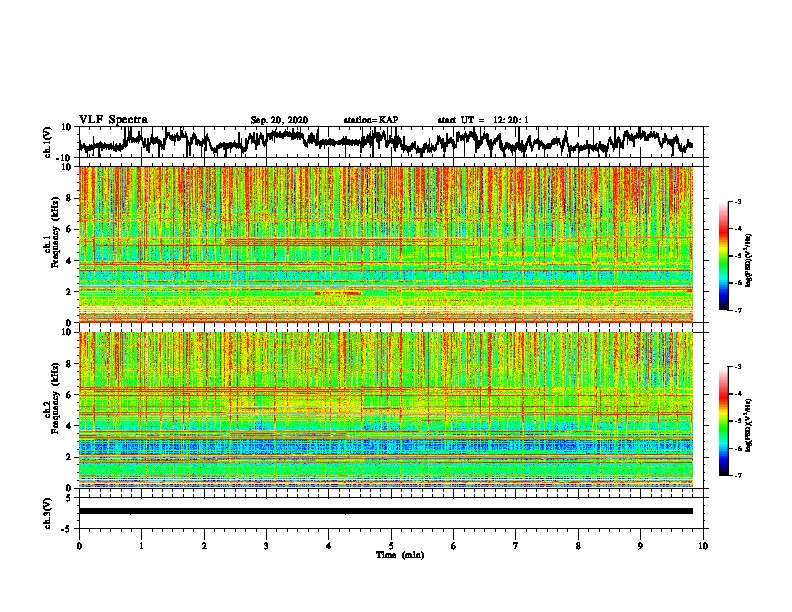This screenshot has height=612, width=792.
Task: Select the 'start UT = 12:20: 1' text
Action: click(483, 120)
